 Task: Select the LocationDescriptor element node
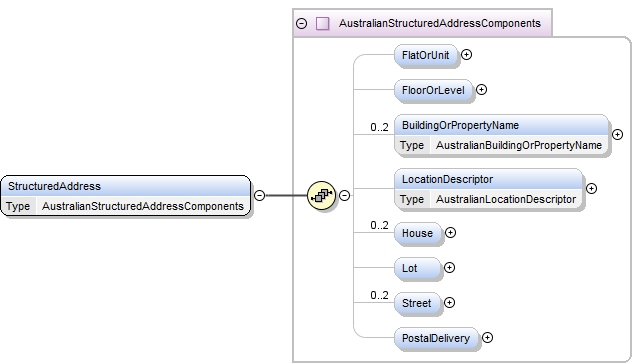pyautogui.click(x=488, y=189)
